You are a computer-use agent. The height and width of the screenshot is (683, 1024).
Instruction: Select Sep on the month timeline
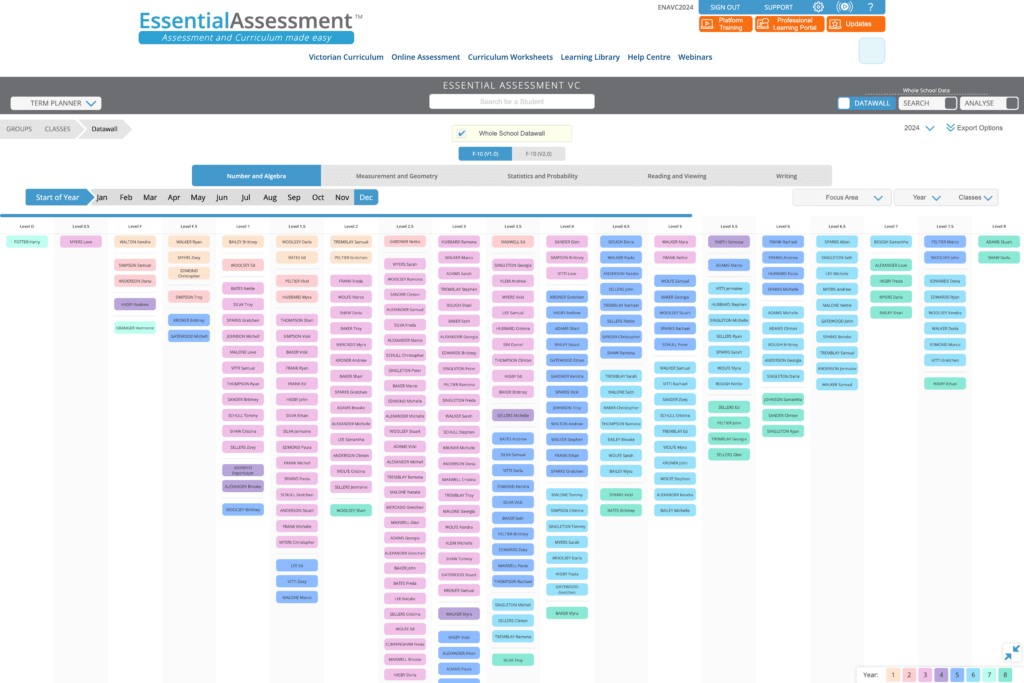(294, 197)
